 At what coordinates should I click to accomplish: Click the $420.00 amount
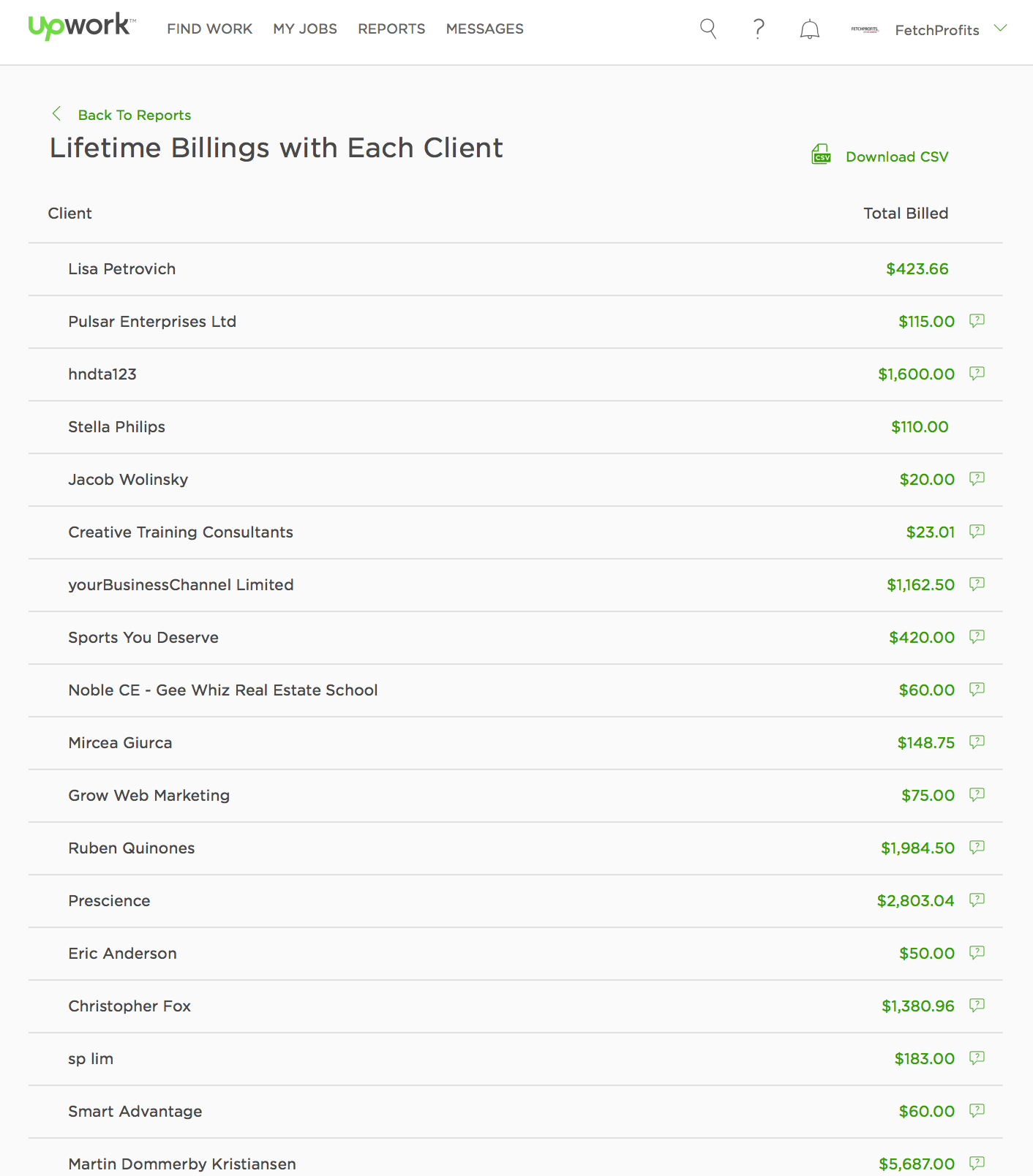[x=922, y=638]
